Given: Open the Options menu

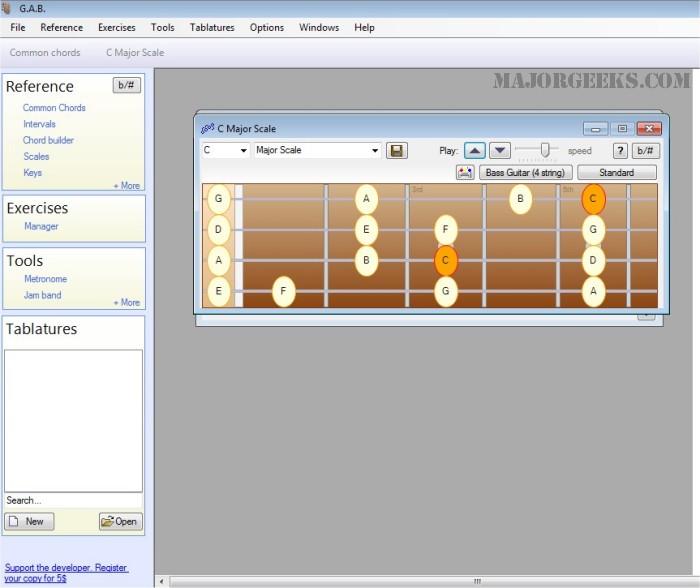Looking at the screenshot, I should click(x=267, y=28).
